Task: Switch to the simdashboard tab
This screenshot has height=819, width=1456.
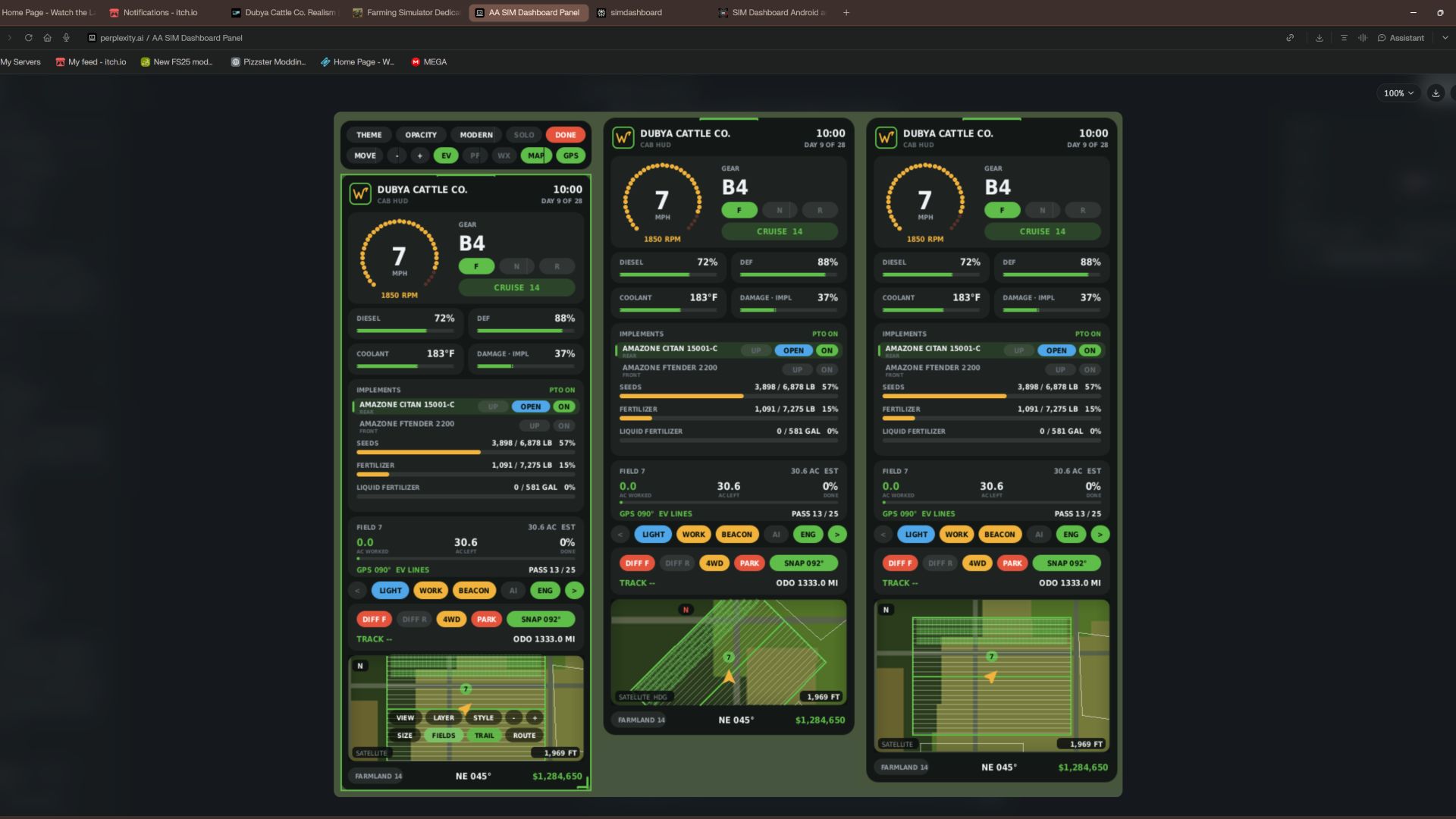Action: tap(635, 13)
